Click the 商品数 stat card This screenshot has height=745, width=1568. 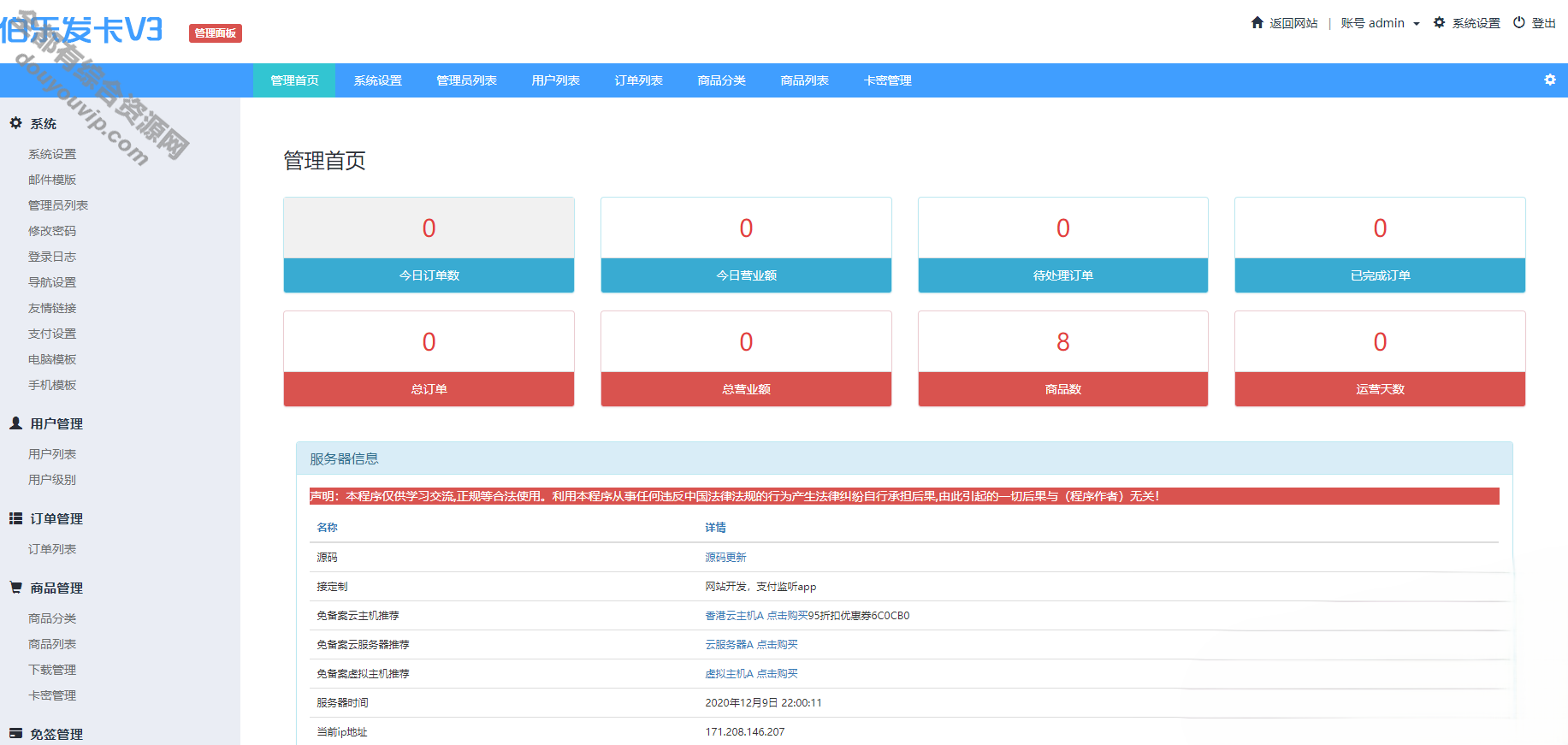point(1063,358)
